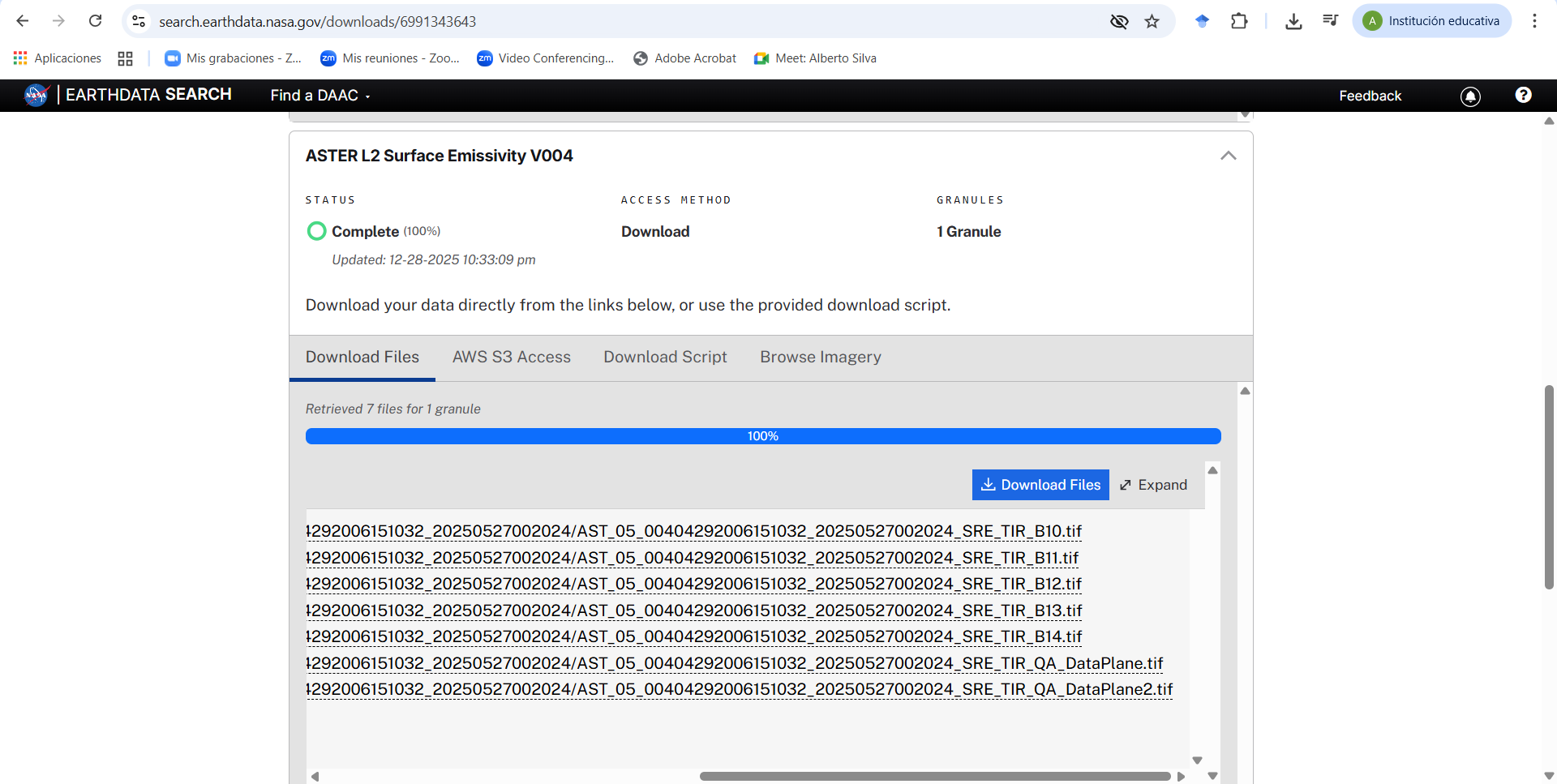1557x784 pixels.
Task: Collapse the ASTER L2 Surface Emissivity panel
Action: (1228, 156)
